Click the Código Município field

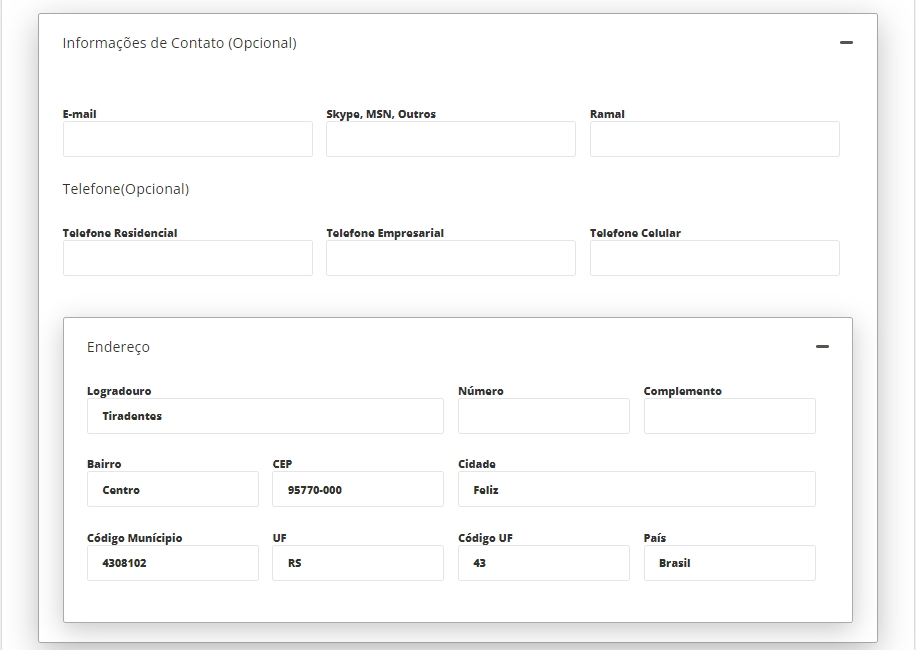(172, 563)
